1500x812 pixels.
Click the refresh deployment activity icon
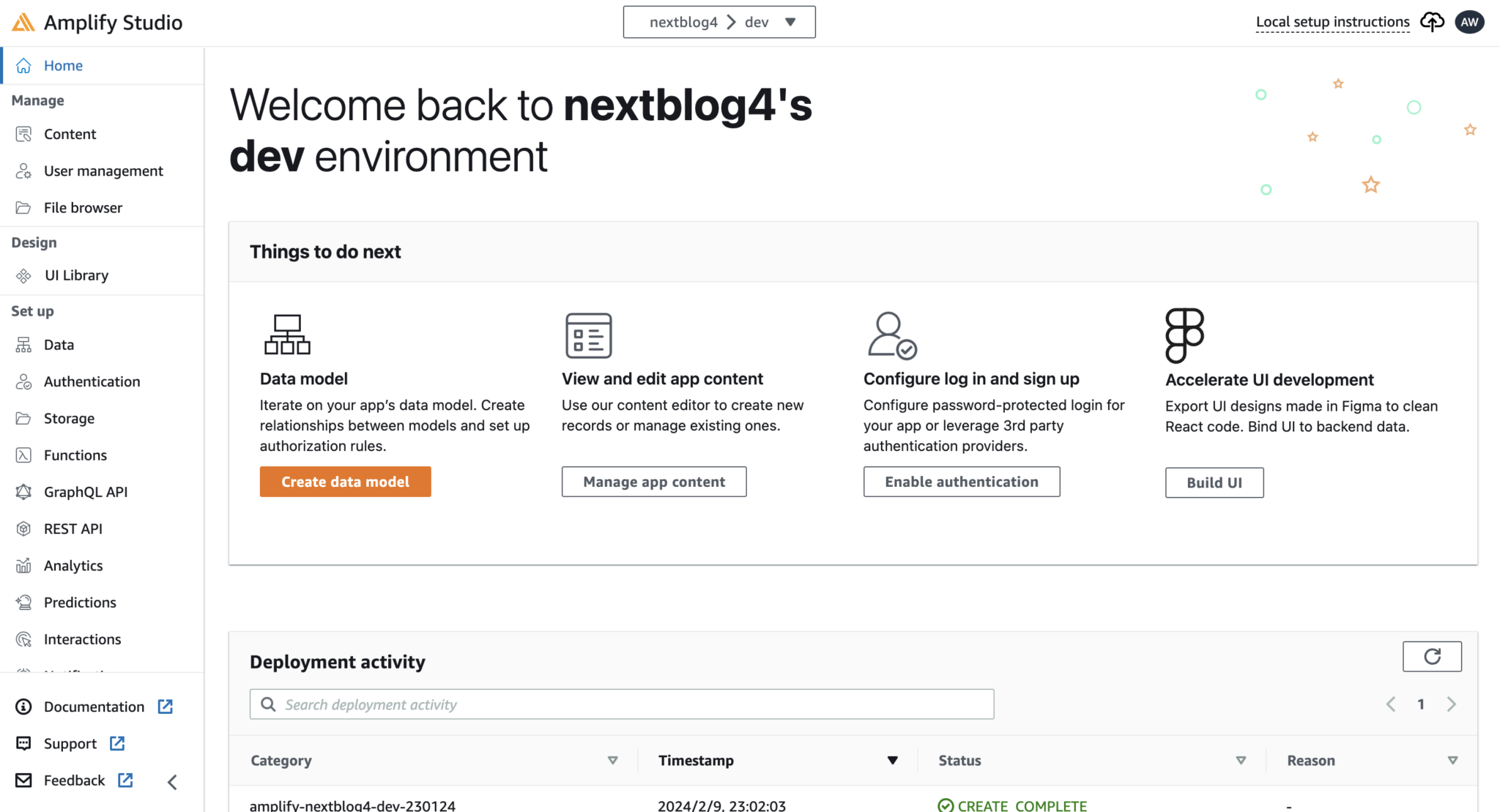tap(1432, 657)
